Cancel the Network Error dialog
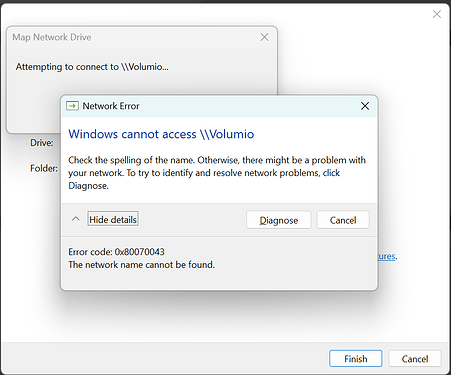The width and height of the screenshot is (451, 375). point(343,220)
